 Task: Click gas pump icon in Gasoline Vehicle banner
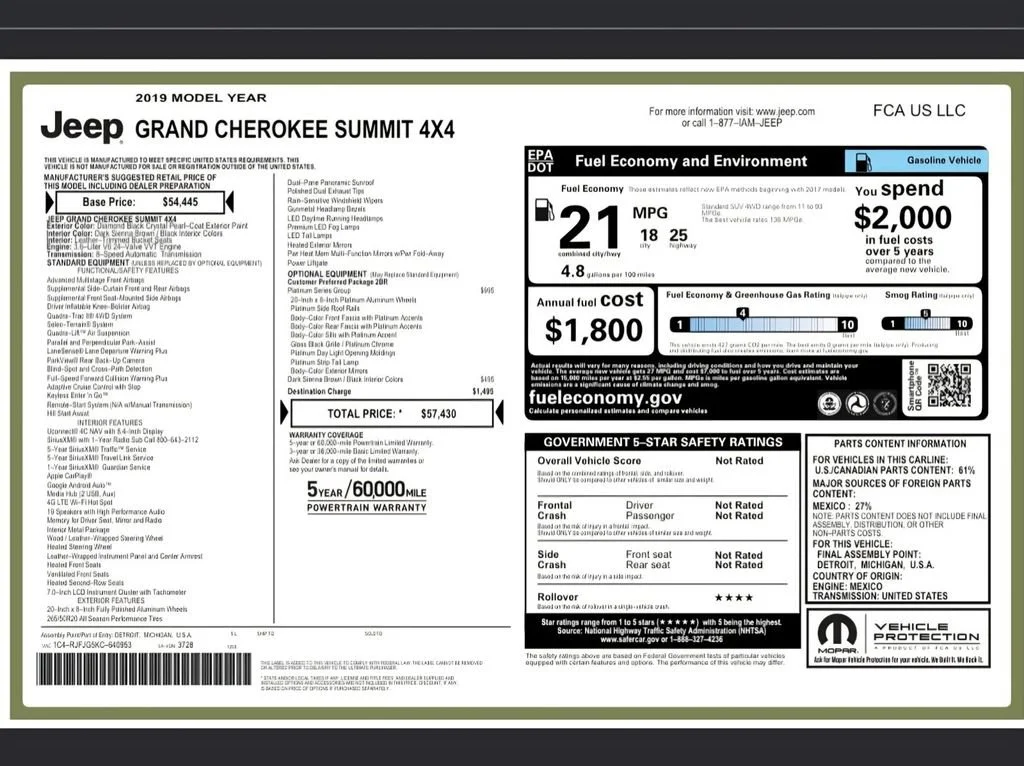click(863, 161)
